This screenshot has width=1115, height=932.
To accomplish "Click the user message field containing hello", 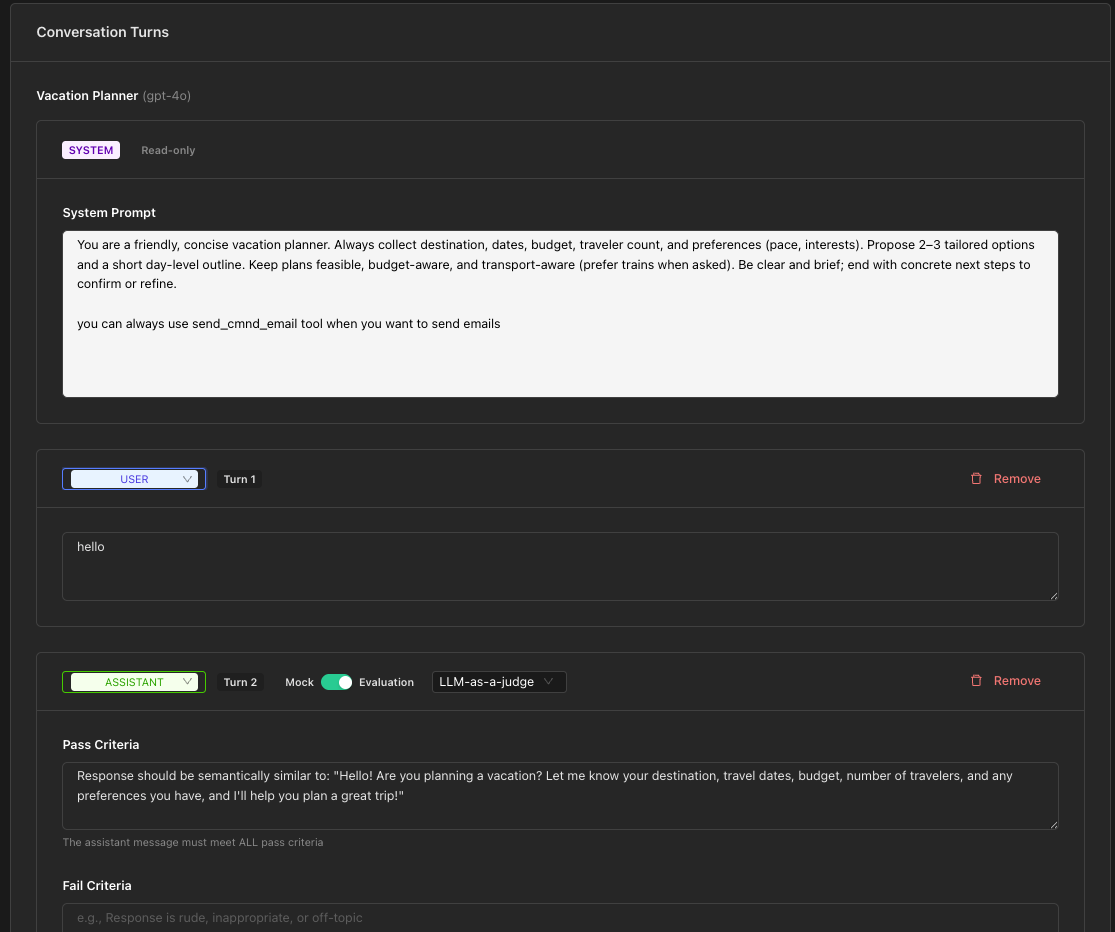I will [560, 567].
